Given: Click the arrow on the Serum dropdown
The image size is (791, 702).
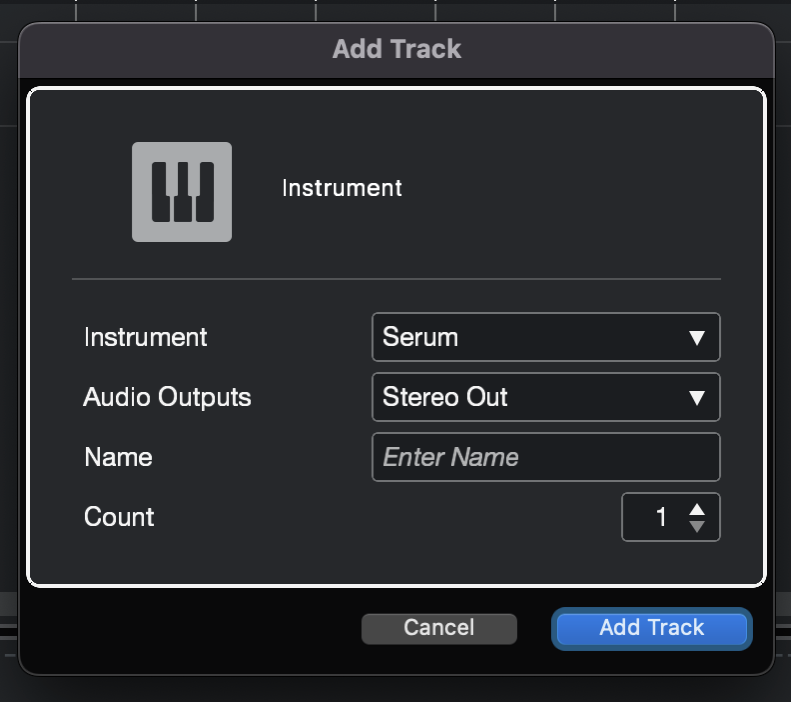Looking at the screenshot, I should [697, 337].
